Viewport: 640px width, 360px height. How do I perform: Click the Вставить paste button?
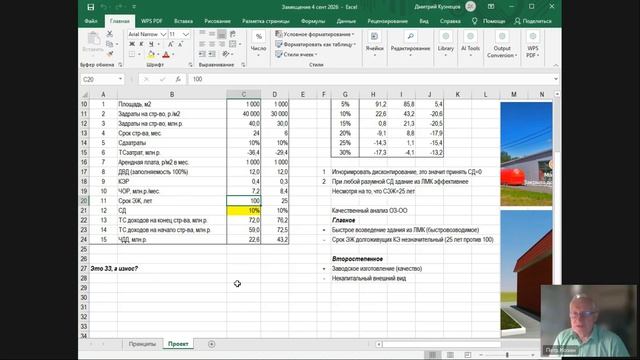93,42
